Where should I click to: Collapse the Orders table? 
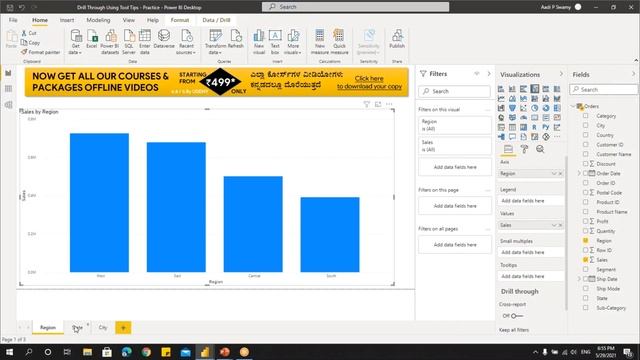573,106
